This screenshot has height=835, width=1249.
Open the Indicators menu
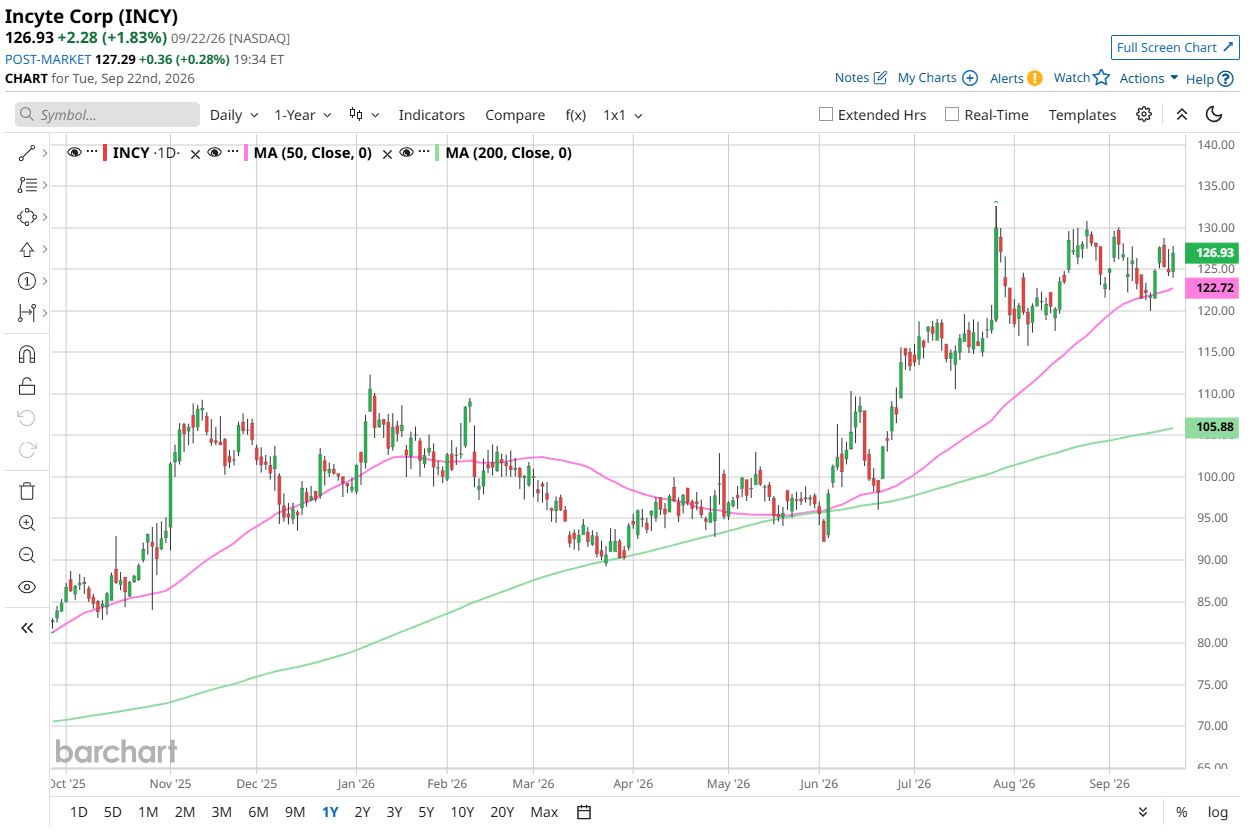click(x=432, y=115)
